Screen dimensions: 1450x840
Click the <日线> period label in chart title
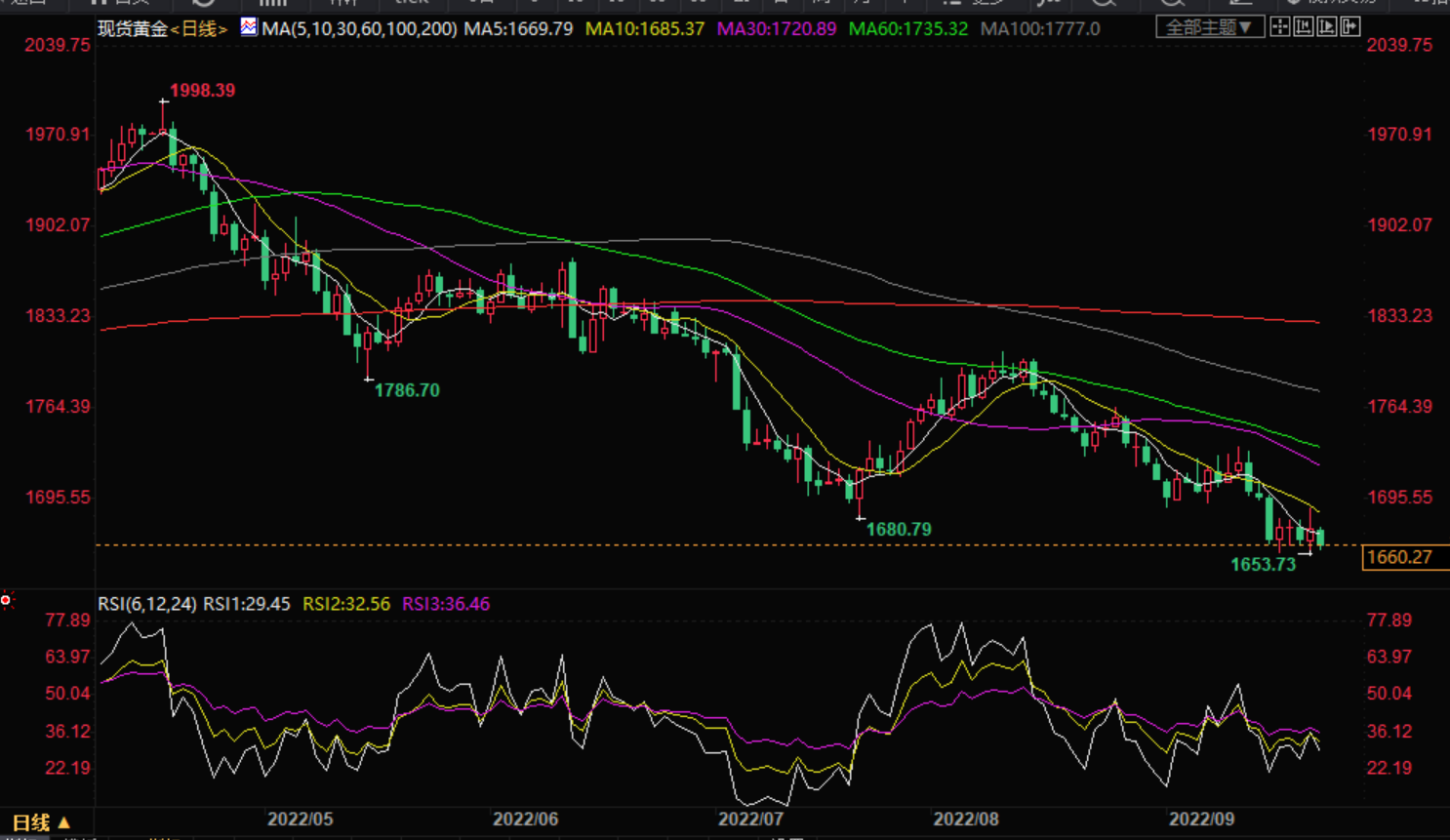[x=199, y=29]
